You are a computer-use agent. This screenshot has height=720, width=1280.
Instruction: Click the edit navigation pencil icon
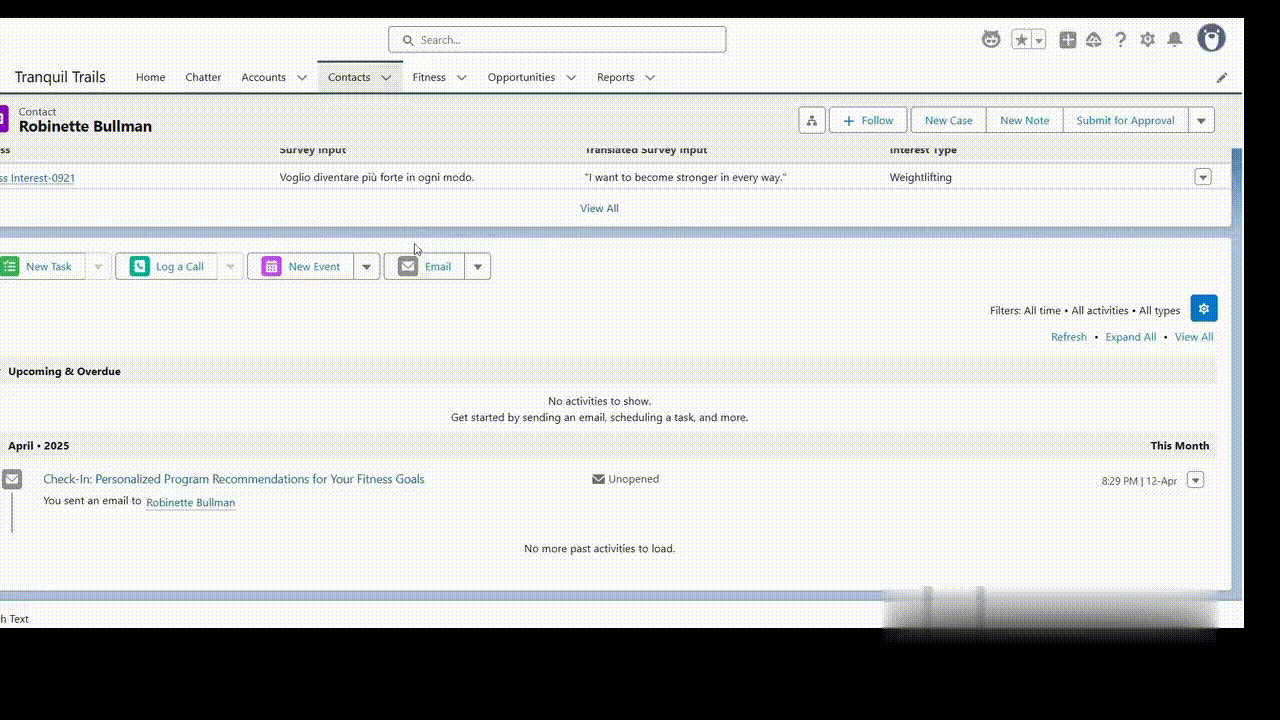pyautogui.click(x=1221, y=77)
